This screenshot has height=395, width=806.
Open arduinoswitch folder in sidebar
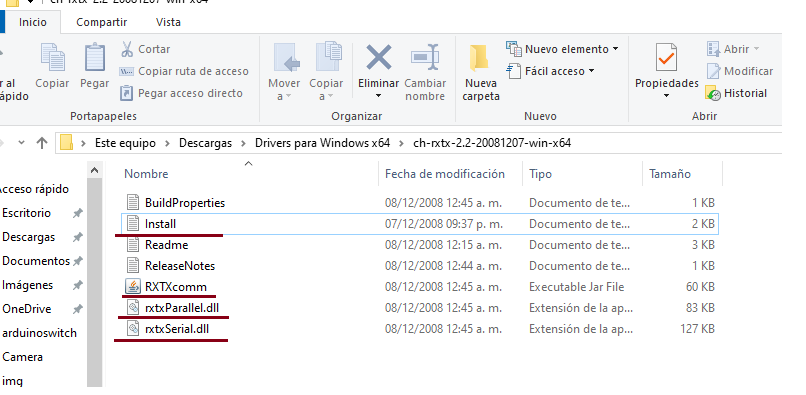click(39, 333)
